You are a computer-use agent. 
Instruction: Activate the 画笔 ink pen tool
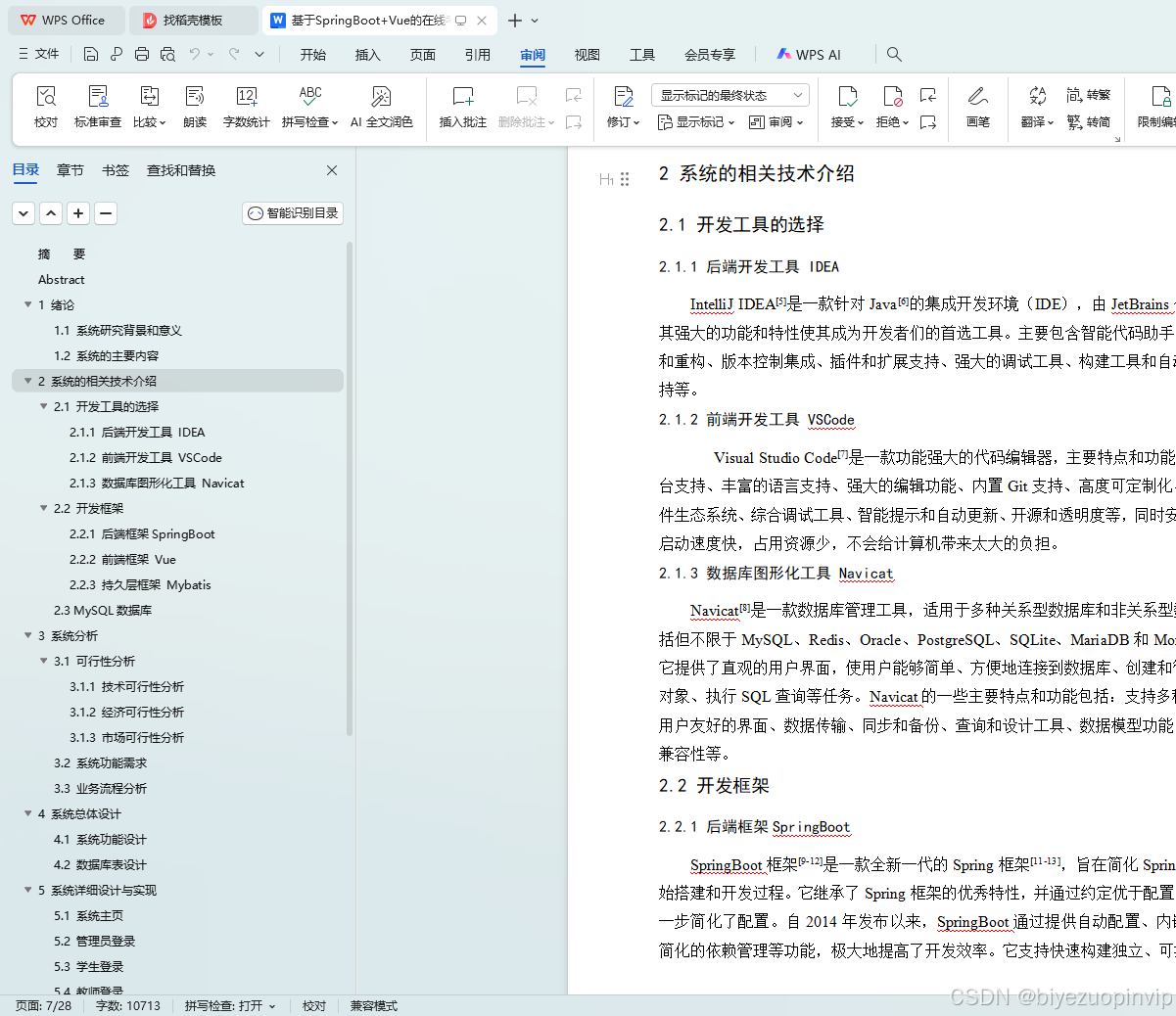[977, 108]
